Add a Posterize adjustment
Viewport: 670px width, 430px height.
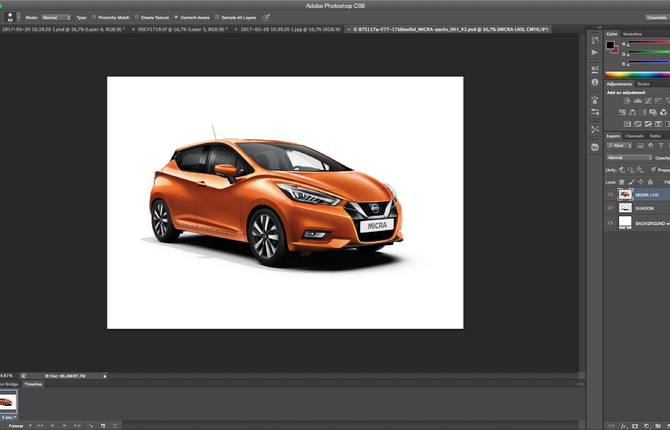(638, 124)
